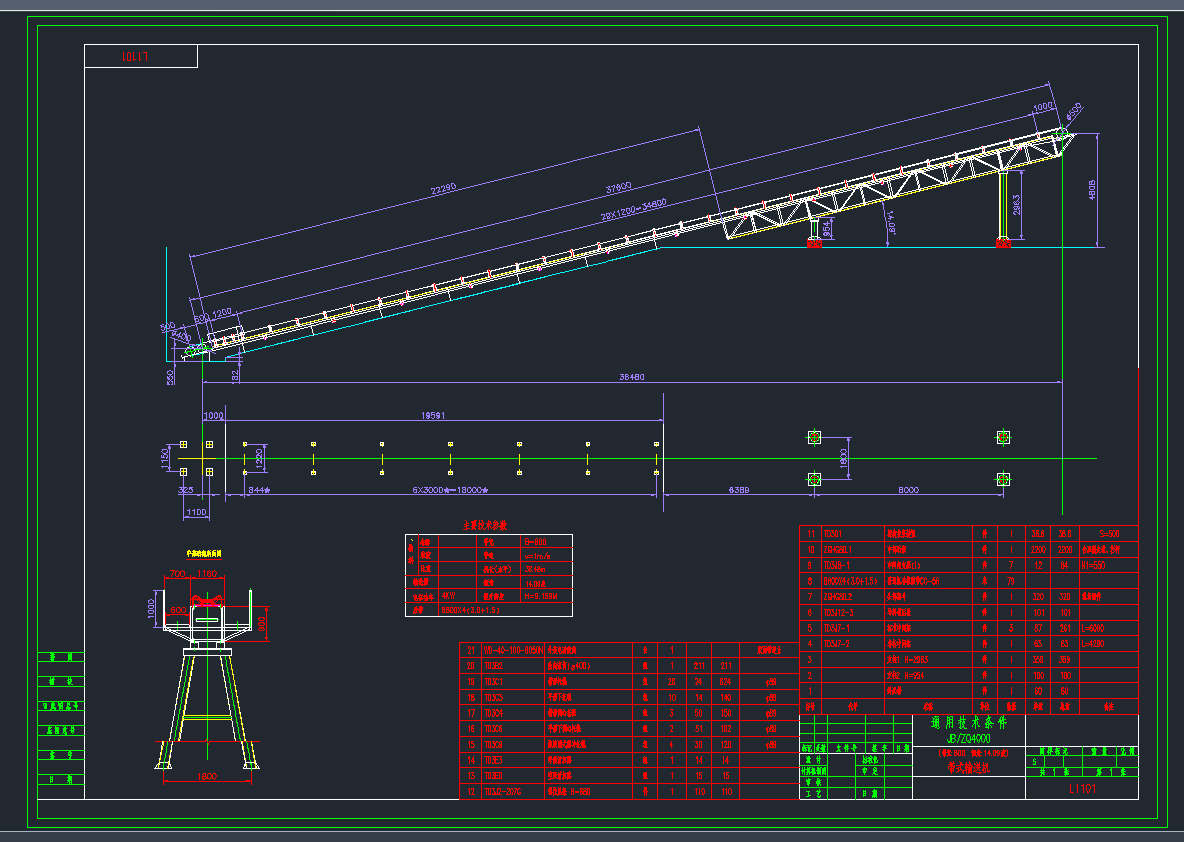Click the T03J2-207G part code in row 12

pyautogui.click(x=502, y=792)
